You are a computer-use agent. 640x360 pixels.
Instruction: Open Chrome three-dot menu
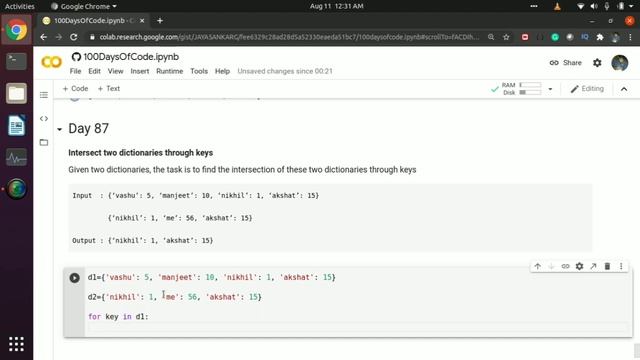[631, 37]
